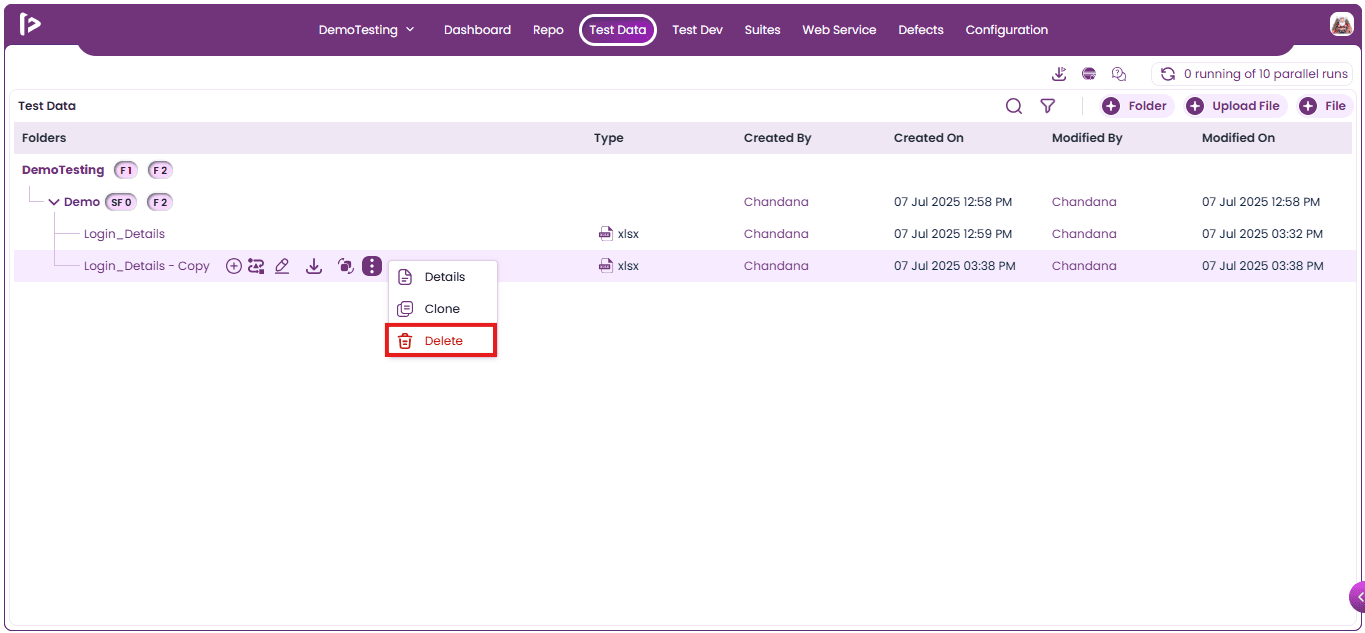Open the DemoTesting project dropdown
This screenshot has width=1365, height=633.
click(366, 30)
